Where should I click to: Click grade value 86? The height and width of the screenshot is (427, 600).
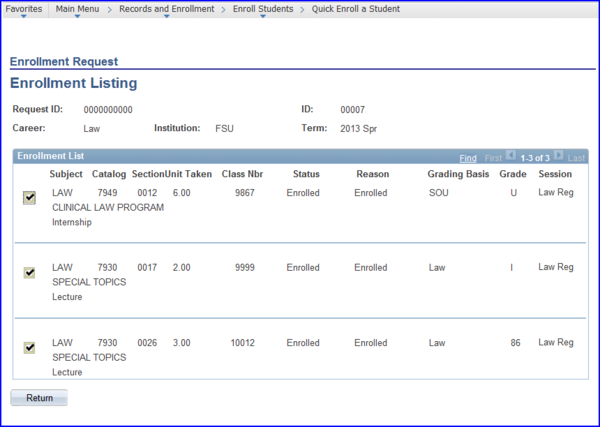[x=515, y=342]
